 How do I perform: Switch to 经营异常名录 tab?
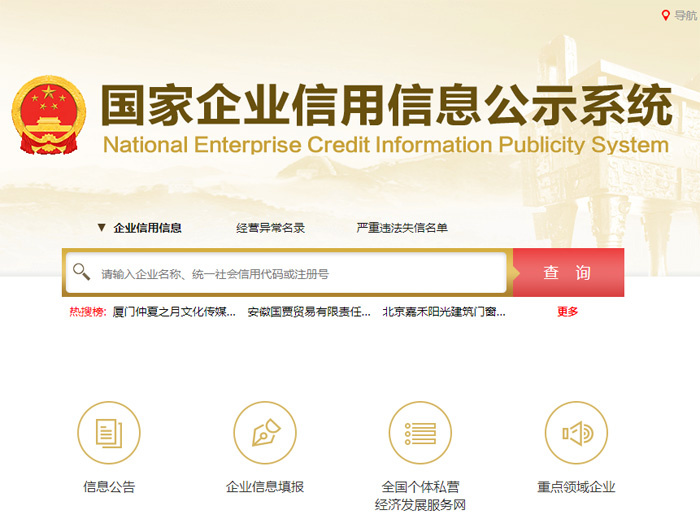point(271,228)
